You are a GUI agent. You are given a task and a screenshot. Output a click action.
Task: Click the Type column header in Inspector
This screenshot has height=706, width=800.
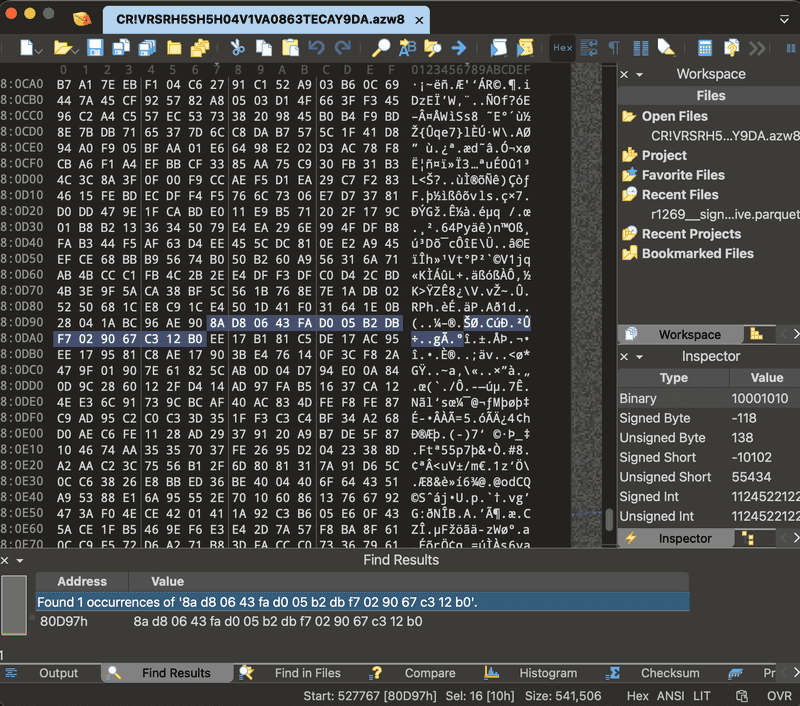click(673, 378)
